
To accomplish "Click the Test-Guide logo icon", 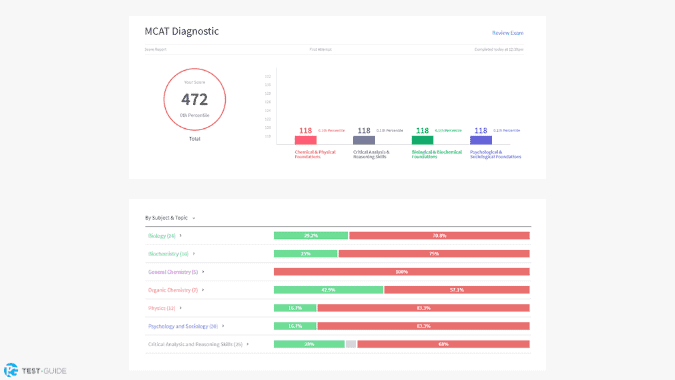I will 11,370.
